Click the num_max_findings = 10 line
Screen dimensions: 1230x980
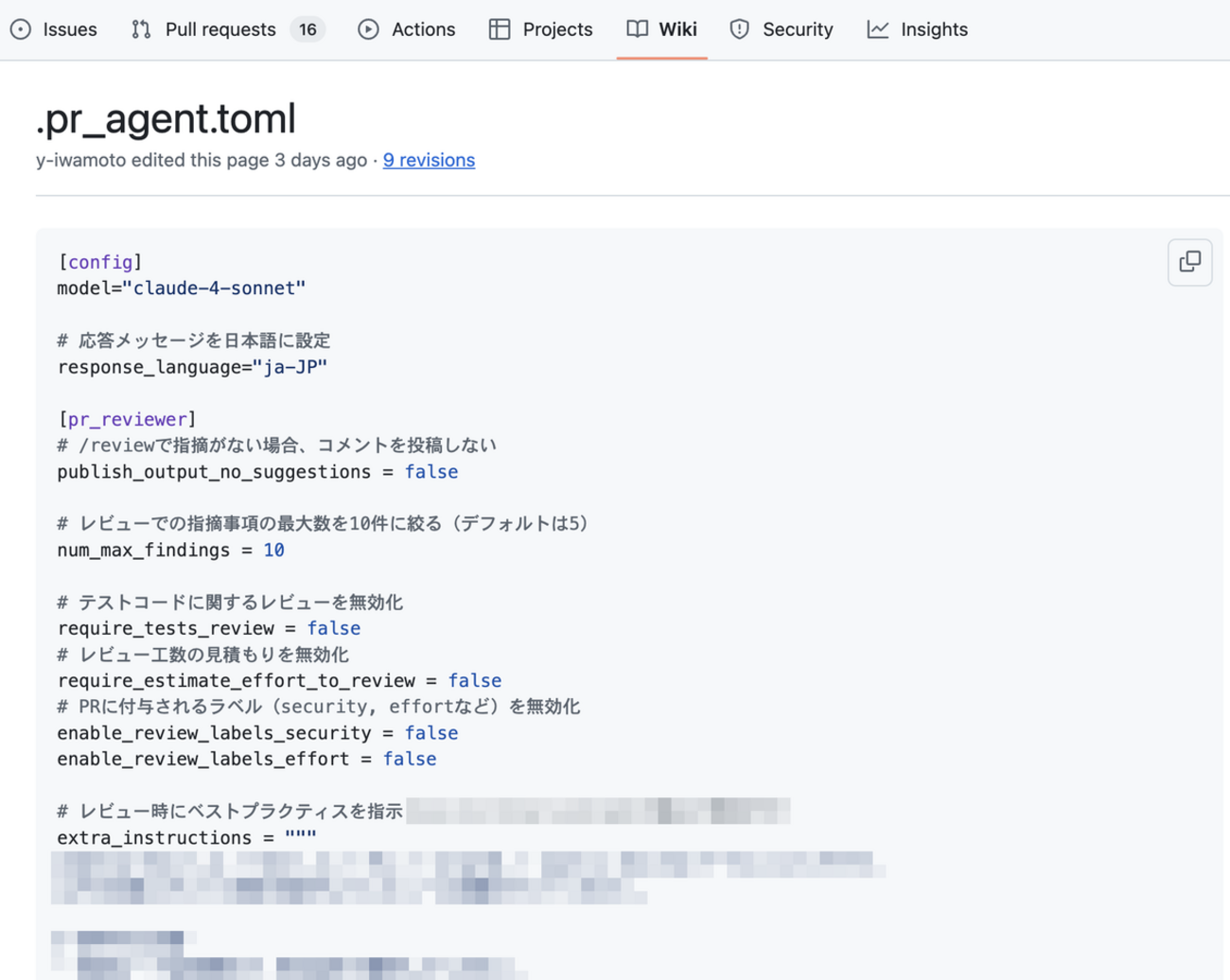click(x=170, y=550)
